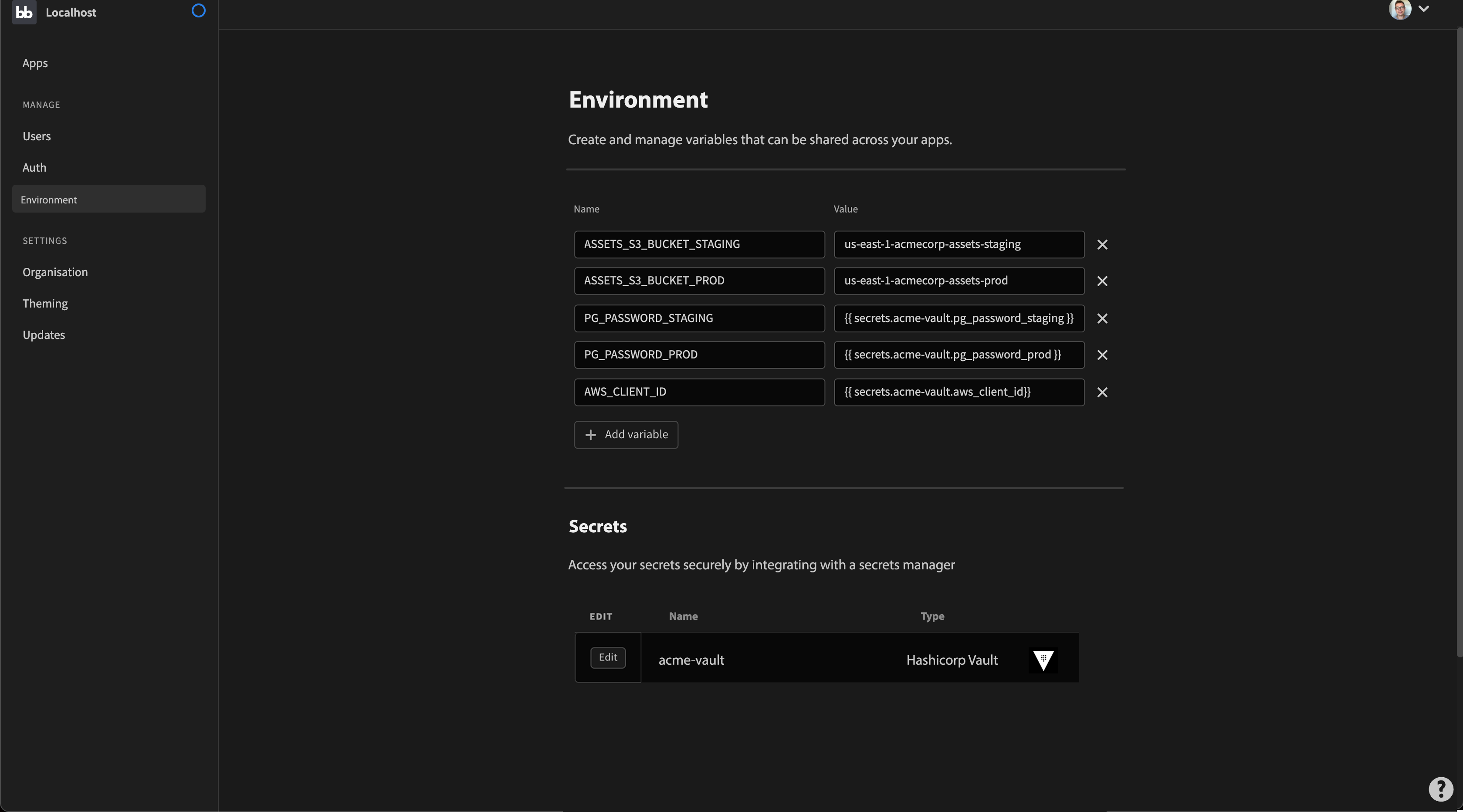Click the Add variable button

click(626, 434)
